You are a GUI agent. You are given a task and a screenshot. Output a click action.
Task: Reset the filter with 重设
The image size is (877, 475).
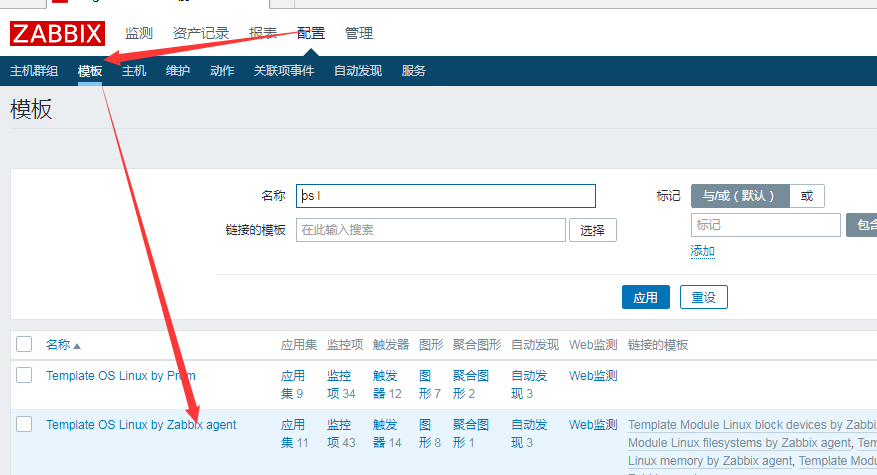pyautogui.click(x=704, y=297)
